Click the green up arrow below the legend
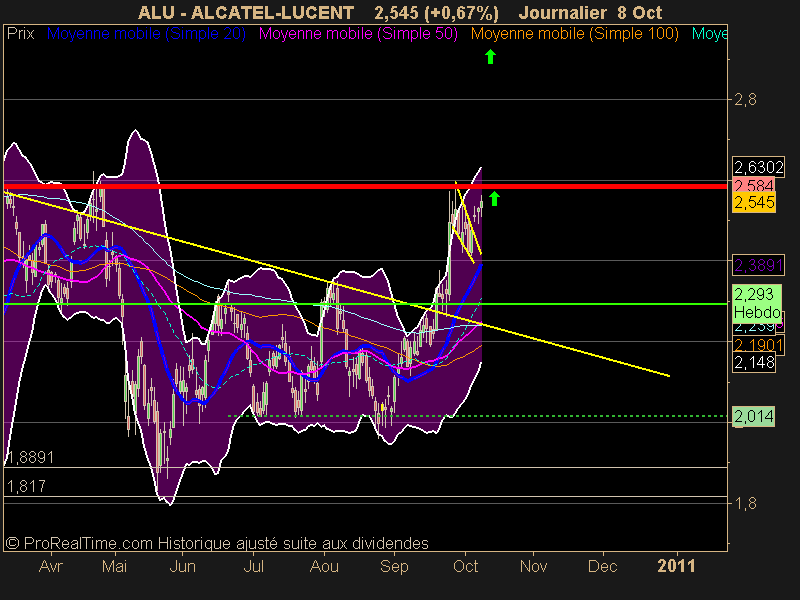This screenshot has height=600, width=800. pos(490,57)
